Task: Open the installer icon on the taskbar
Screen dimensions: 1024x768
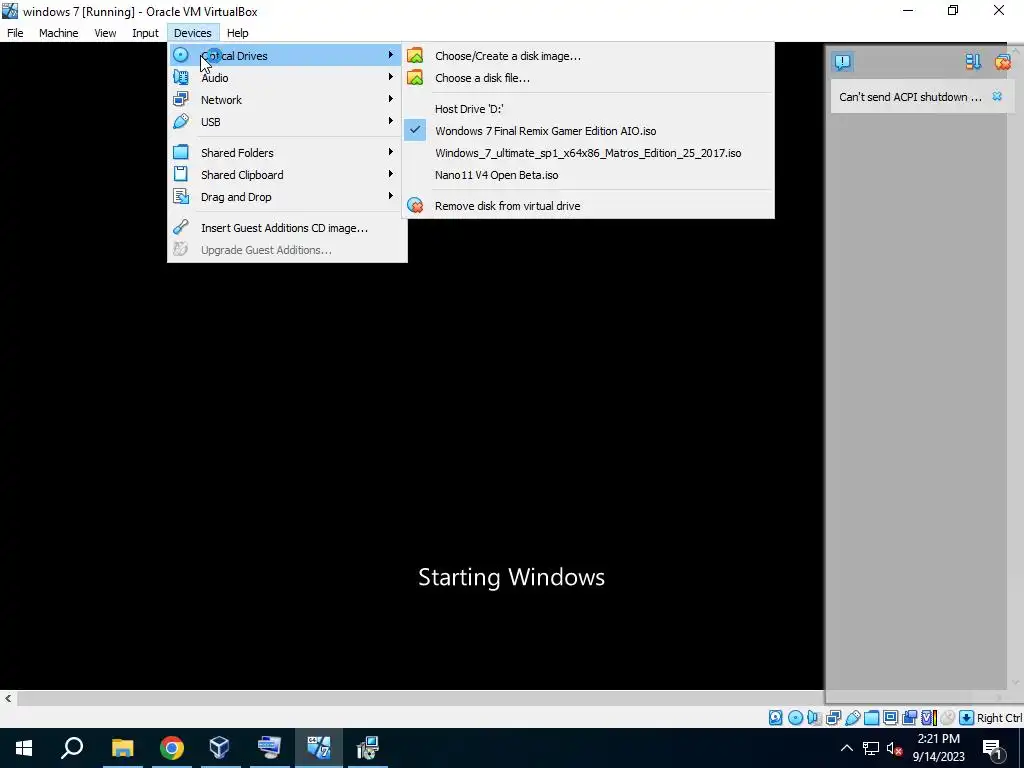Action: (367, 748)
